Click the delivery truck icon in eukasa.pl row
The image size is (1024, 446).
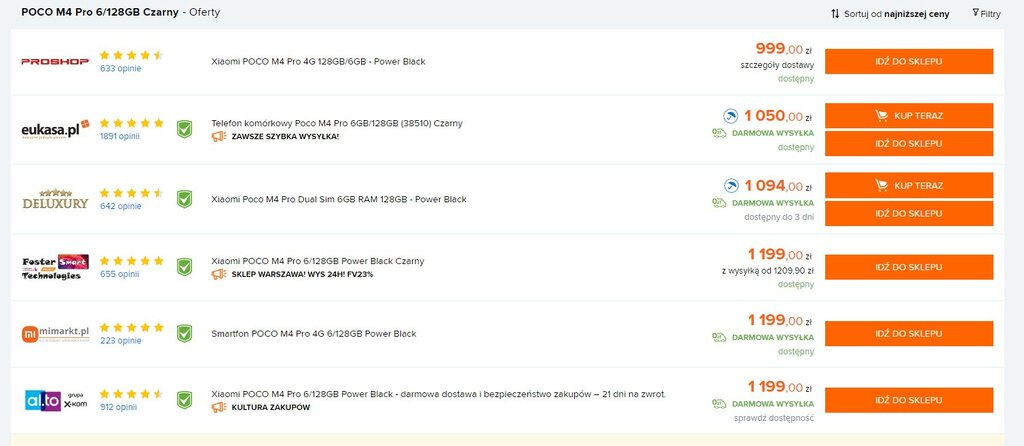coord(719,133)
